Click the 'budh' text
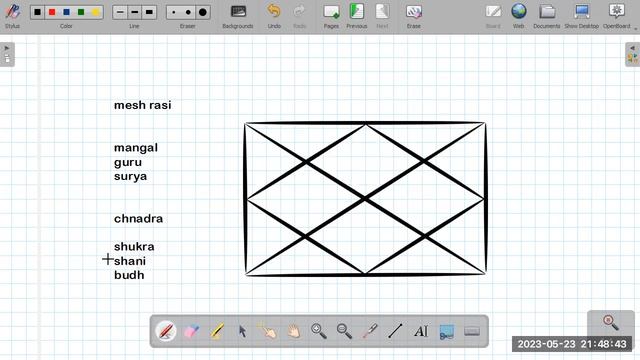The image size is (640, 360). click(129, 275)
